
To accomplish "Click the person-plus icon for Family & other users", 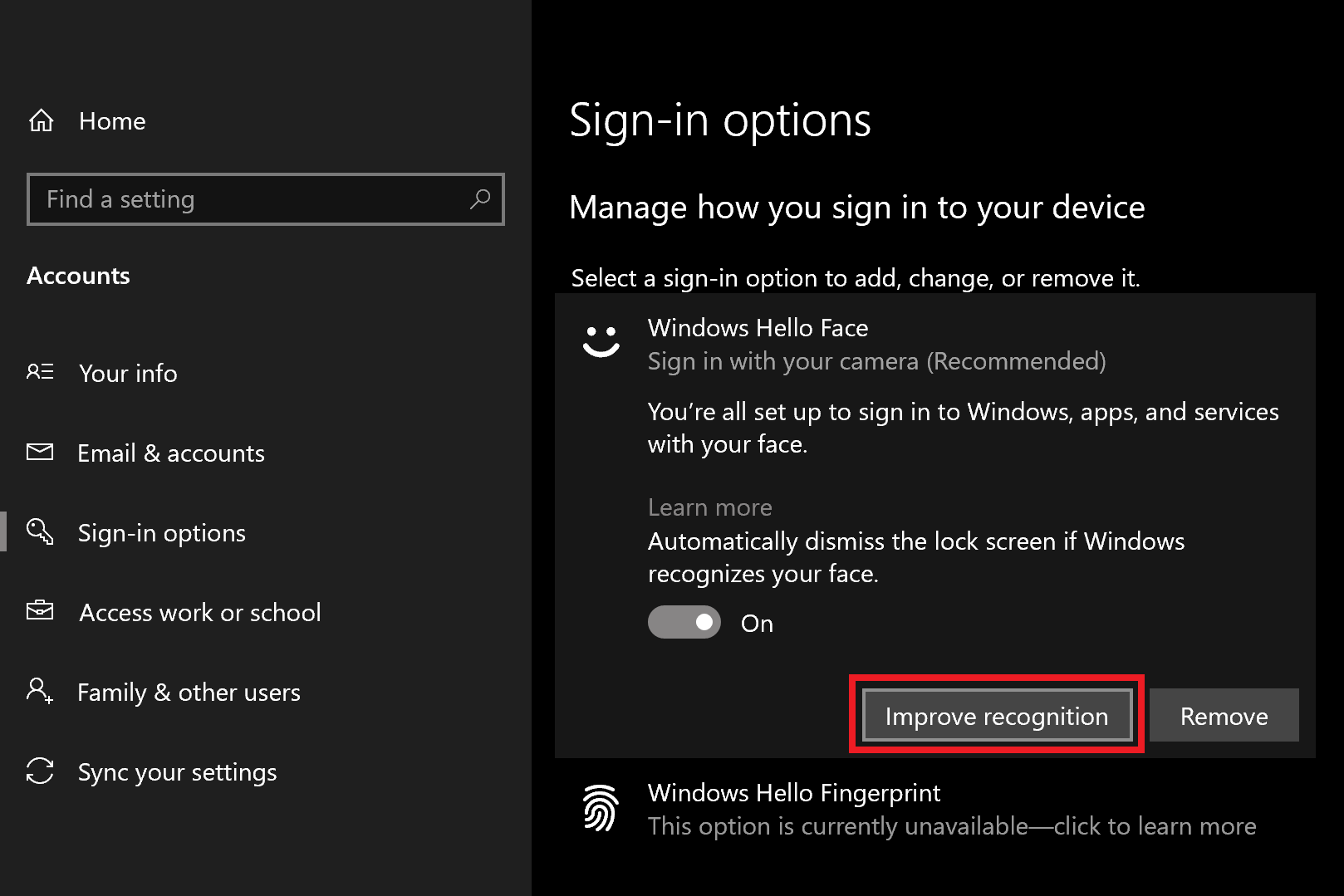I will [40, 691].
